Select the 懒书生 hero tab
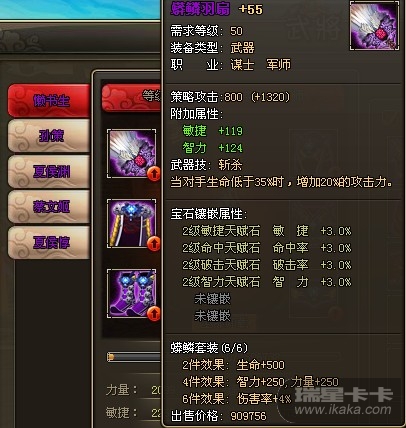Viewport: 406px width, 428px height. (x=49, y=101)
